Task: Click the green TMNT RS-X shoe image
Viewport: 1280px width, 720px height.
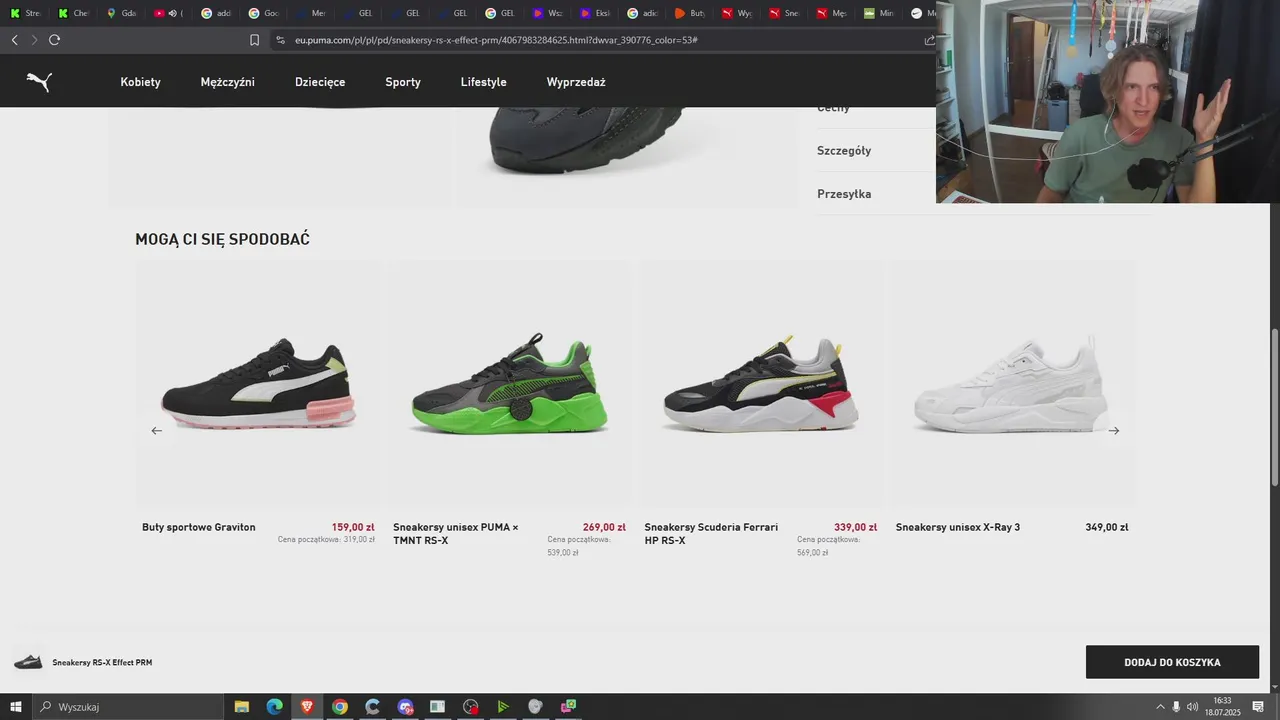Action: 510,386
